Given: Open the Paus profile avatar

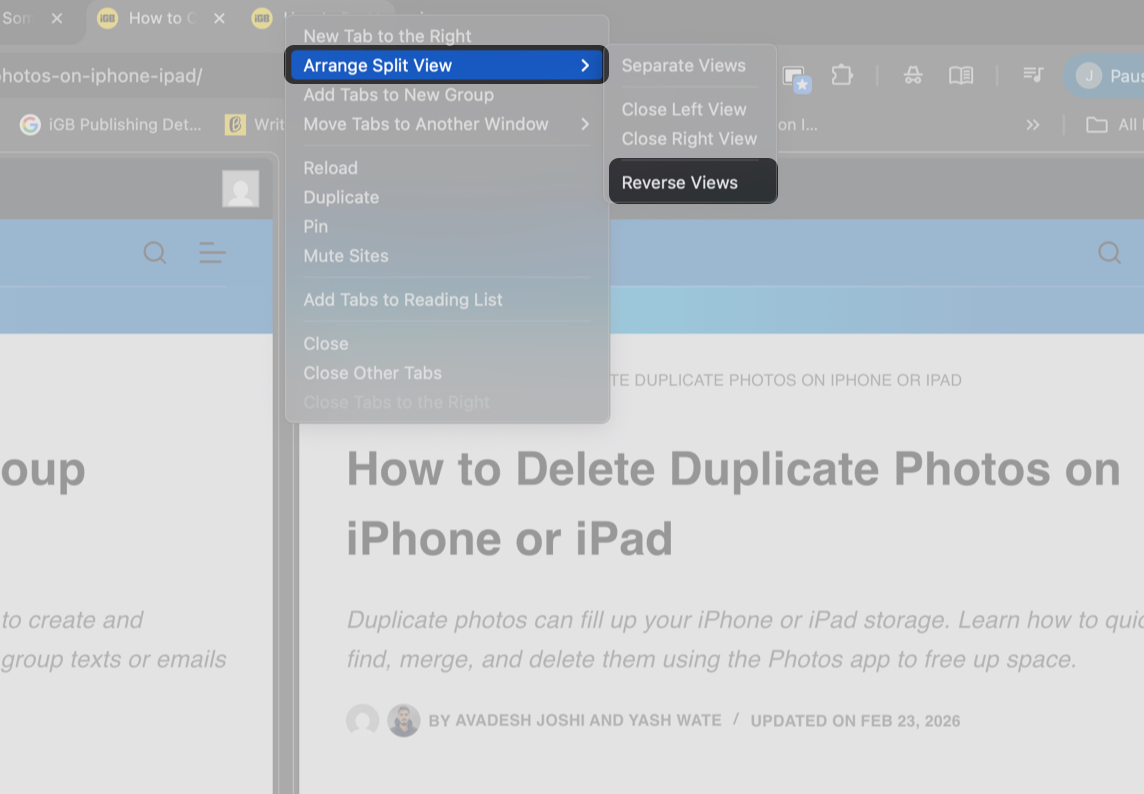Looking at the screenshot, I should (1089, 75).
